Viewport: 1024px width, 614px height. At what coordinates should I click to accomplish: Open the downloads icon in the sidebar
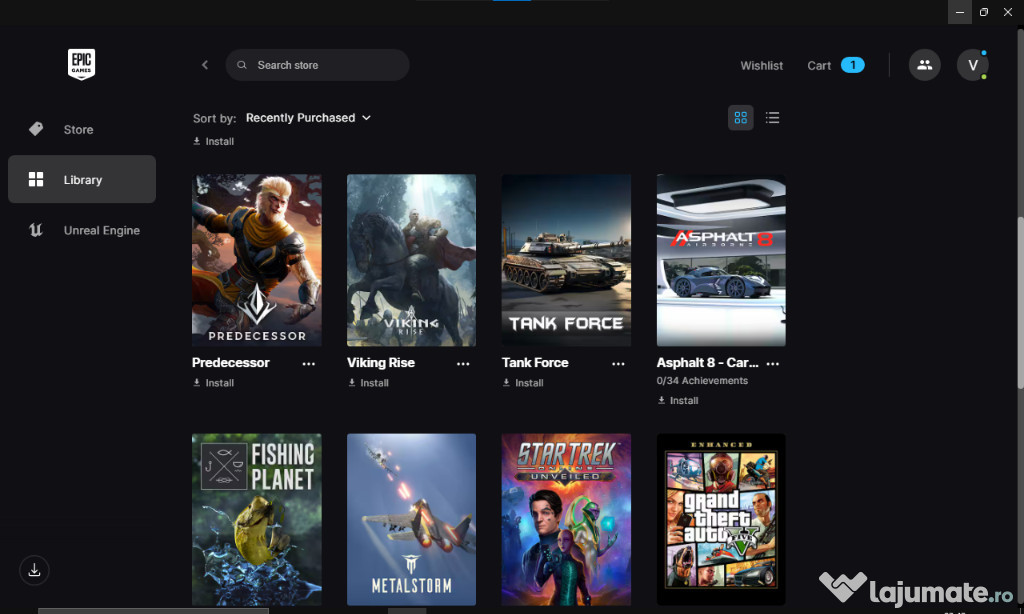point(35,570)
